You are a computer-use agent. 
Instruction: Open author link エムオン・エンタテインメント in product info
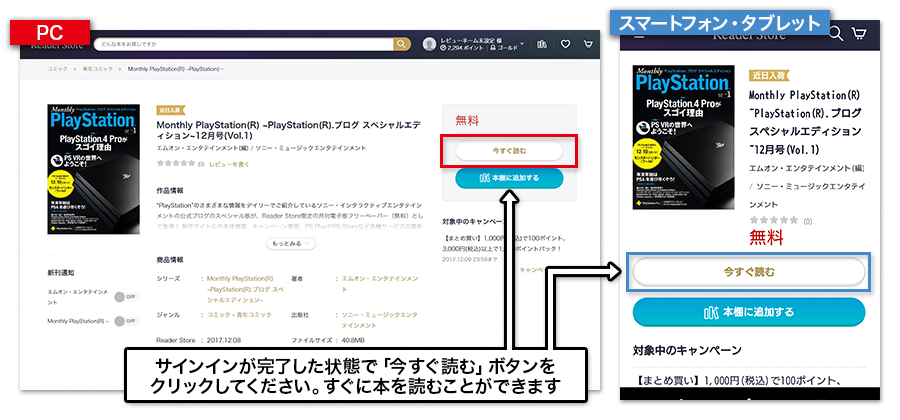[379, 283]
